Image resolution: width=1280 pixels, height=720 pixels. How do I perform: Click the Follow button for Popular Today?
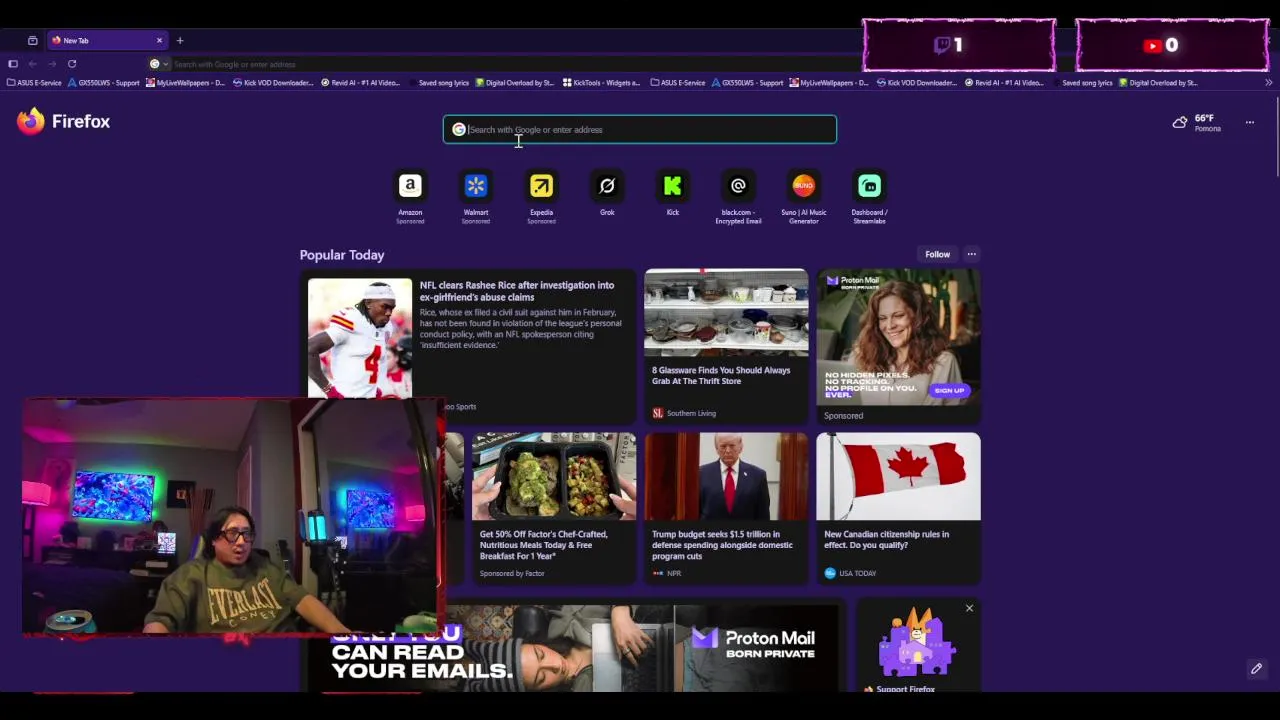937,254
